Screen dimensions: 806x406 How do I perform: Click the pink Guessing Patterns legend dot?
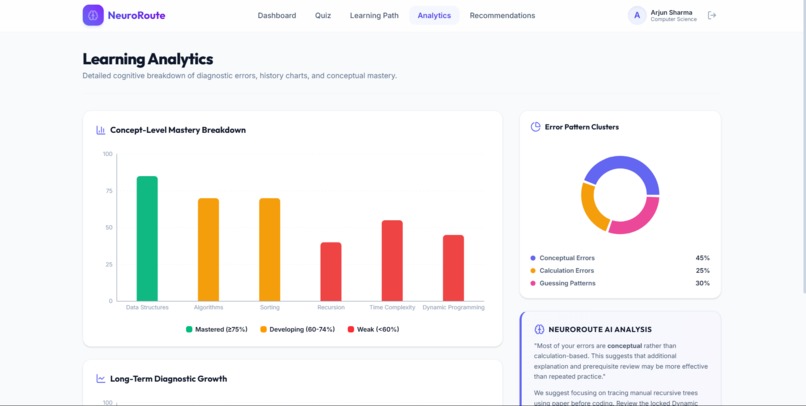point(533,283)
